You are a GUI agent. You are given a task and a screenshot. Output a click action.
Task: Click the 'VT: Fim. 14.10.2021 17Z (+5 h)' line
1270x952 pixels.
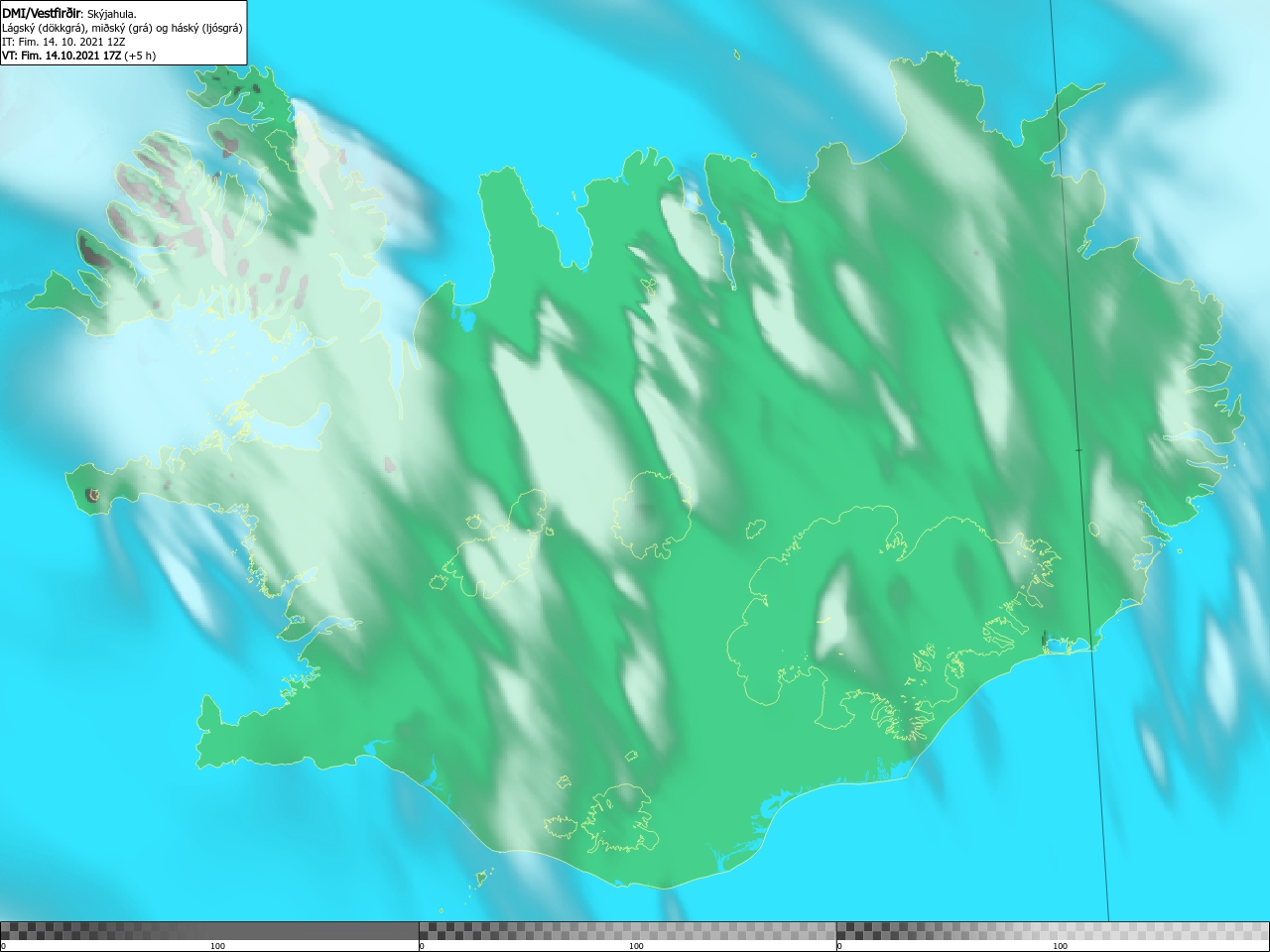coord(79,56)
